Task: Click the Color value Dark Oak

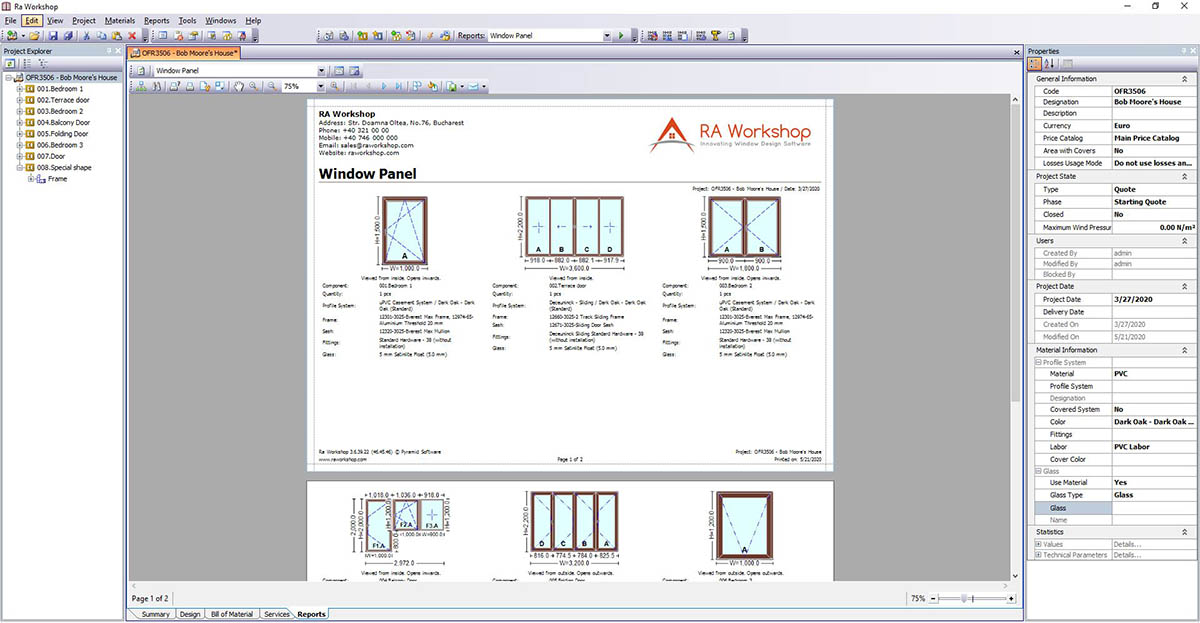Action: tap(1152, 422)
